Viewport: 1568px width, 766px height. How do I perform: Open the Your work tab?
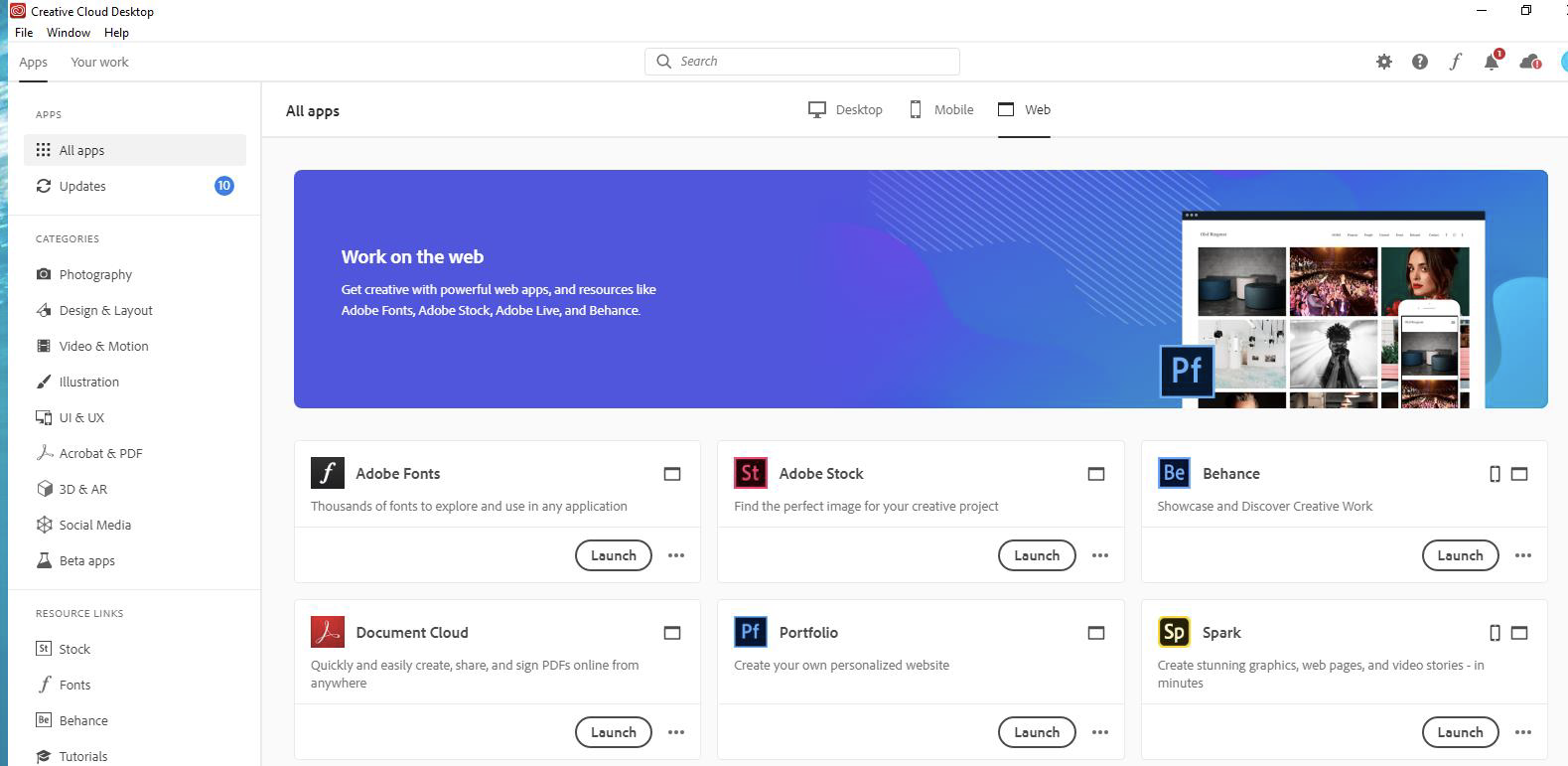tap(99, 62)
